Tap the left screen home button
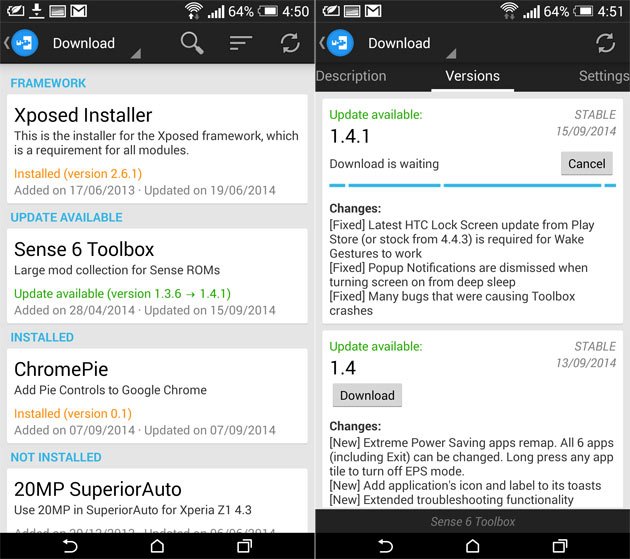 157,546
